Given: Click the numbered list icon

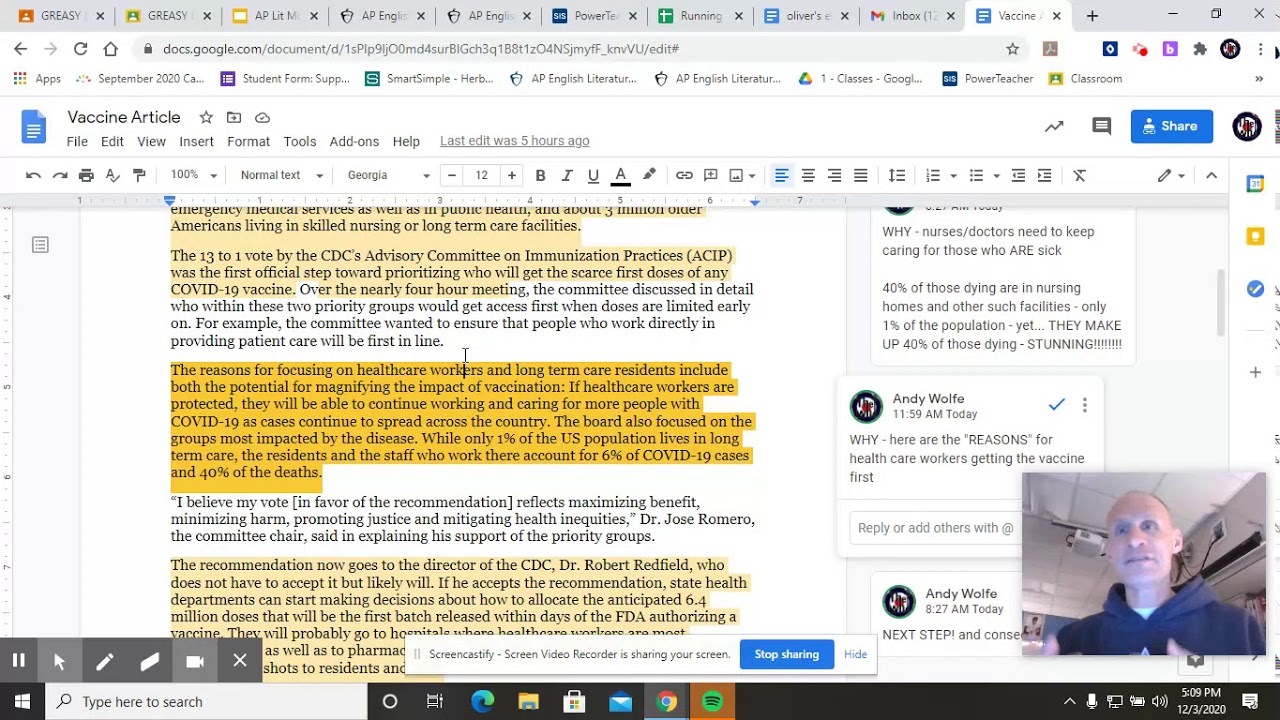Looking at the screenshot, I should pyautogui.click(x=933, y=175).
